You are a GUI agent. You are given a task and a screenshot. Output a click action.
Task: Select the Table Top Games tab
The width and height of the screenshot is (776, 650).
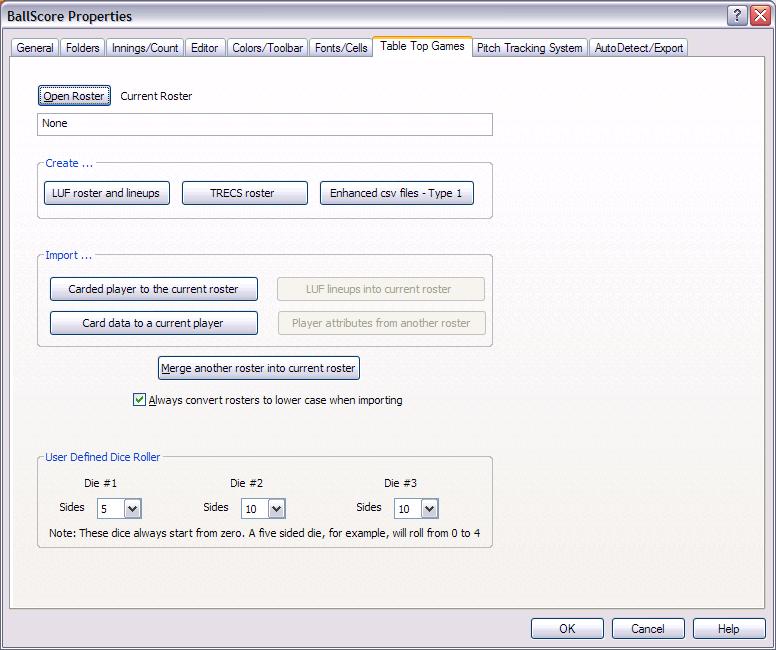tap(422, 46)
